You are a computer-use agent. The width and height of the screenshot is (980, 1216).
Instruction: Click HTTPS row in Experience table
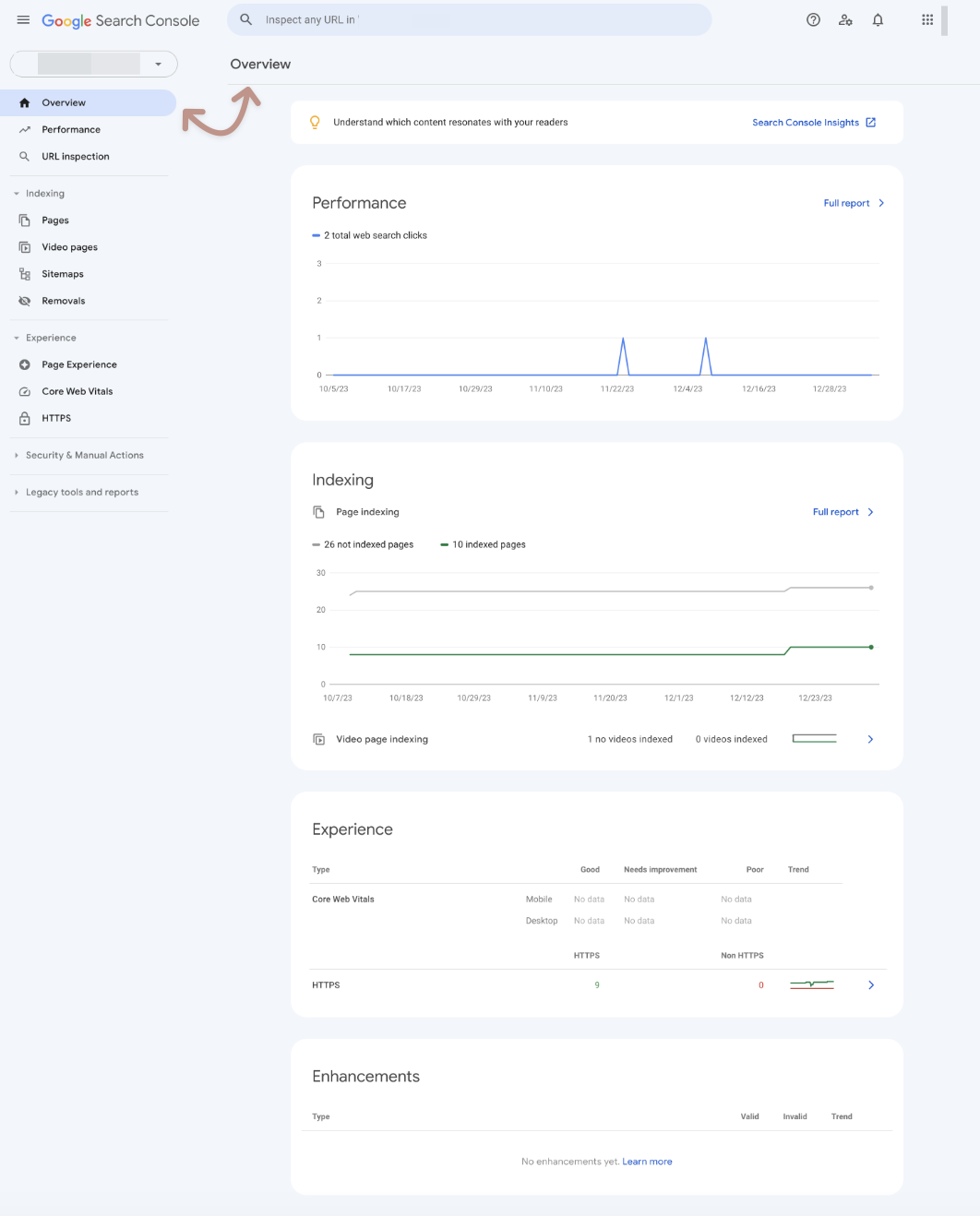[x=599, y=984]
